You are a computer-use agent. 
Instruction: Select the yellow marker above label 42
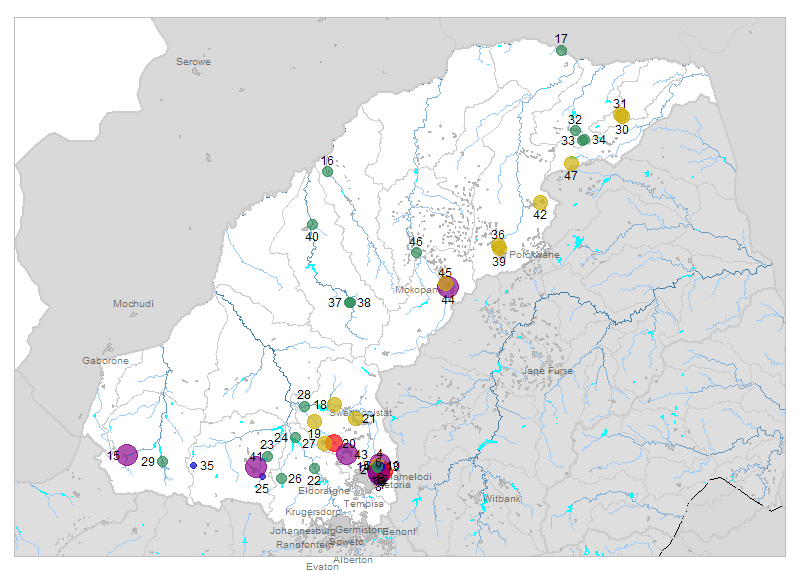tap(540, 203)
